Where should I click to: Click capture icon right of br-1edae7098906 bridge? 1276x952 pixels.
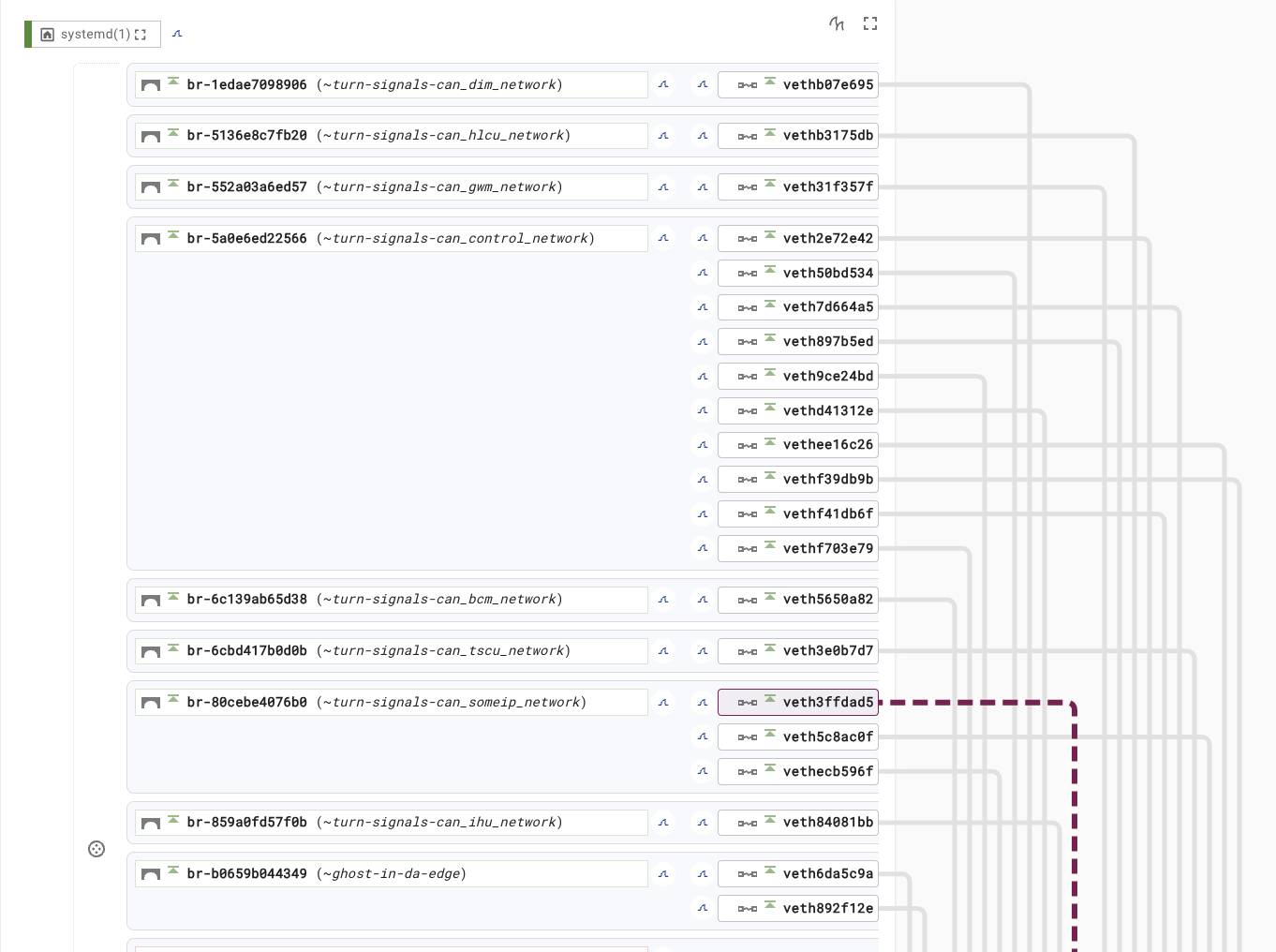[x=663, y=85]
